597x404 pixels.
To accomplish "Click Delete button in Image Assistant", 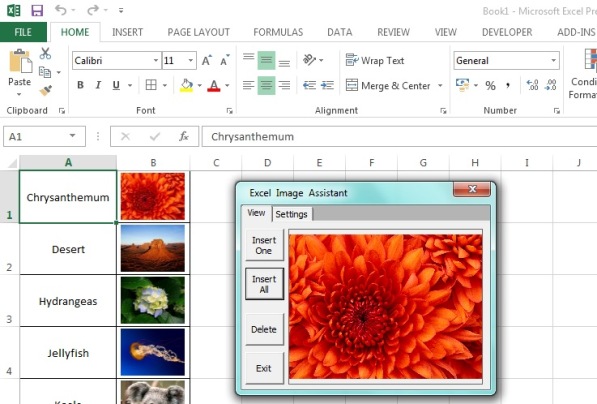I will tap(264, 329).
